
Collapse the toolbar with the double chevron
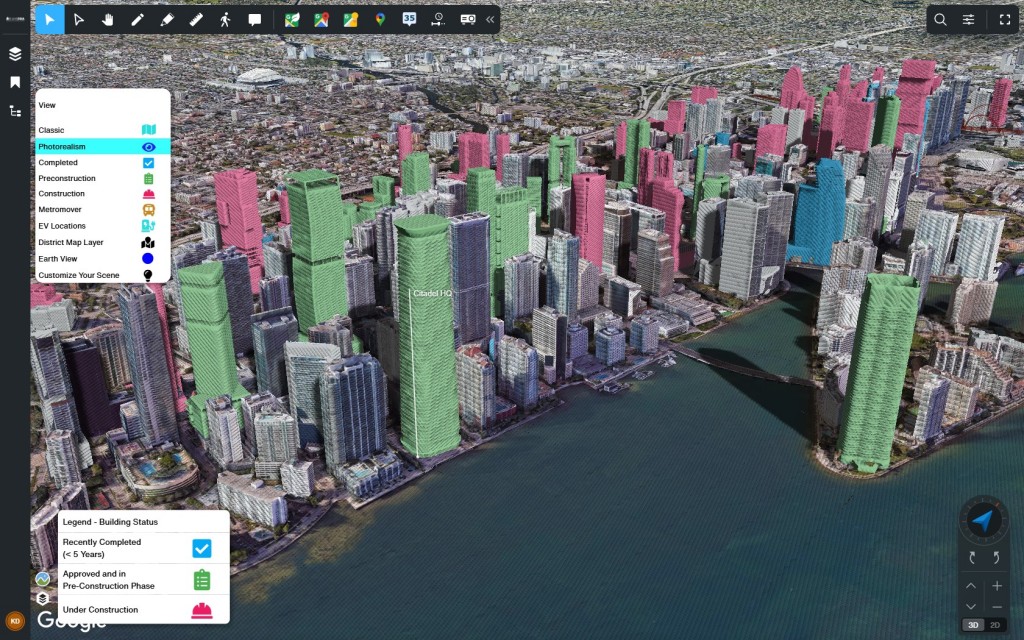[x=489, y=19]
